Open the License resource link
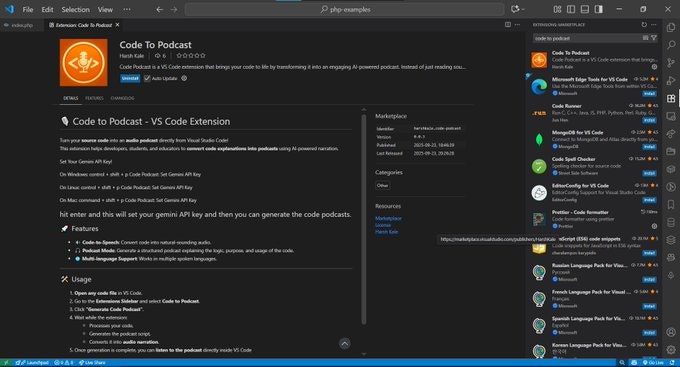The image size is (680, 367). (x=383, y=225)
